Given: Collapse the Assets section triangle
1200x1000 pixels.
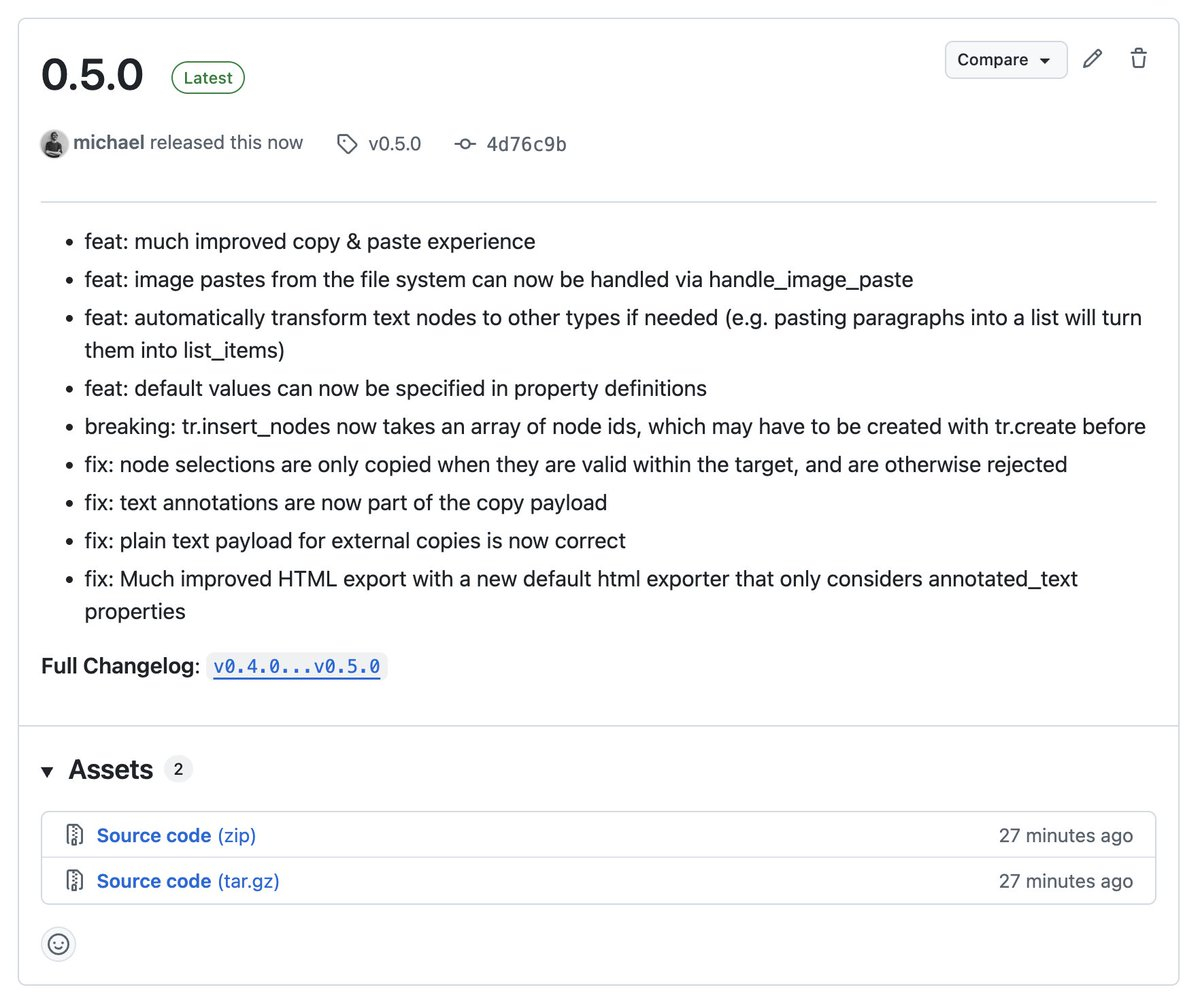Looking at the screenshot, I should pos(47,771).
